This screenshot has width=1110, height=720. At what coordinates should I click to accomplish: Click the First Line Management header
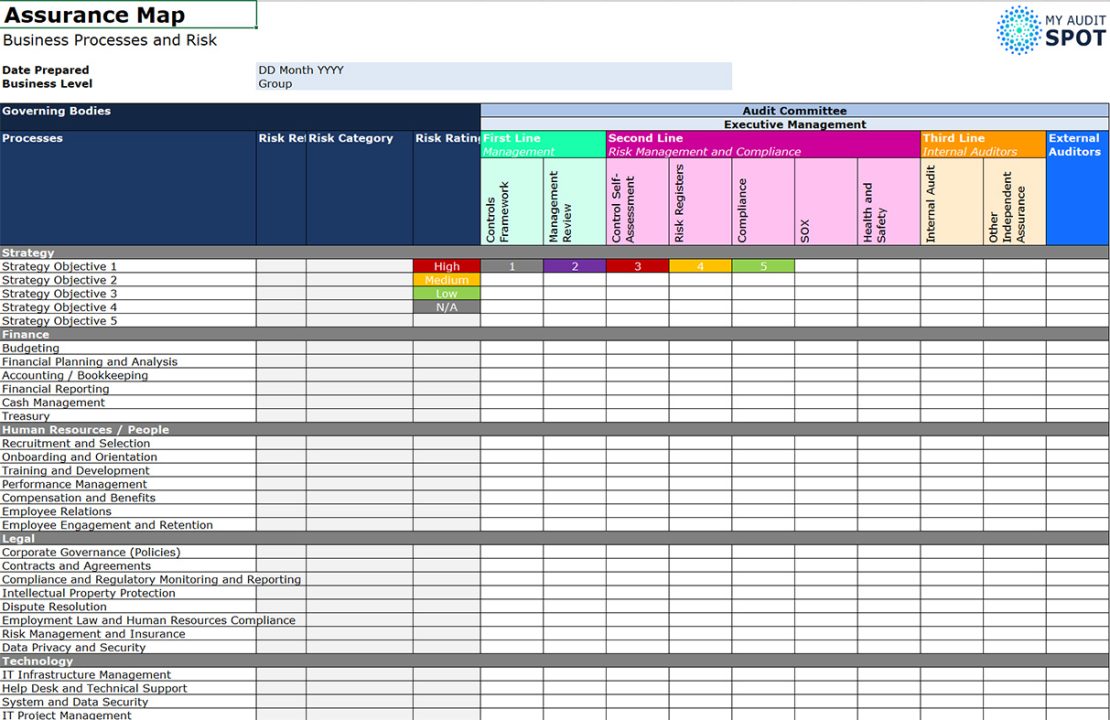click(543, 145)
